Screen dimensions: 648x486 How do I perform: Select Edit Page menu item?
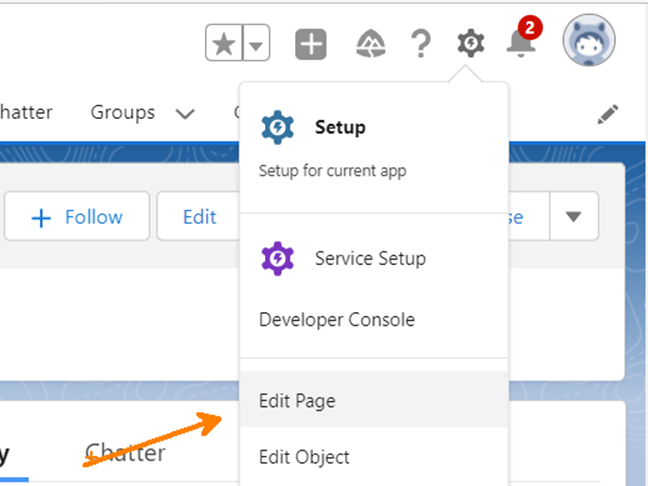[297, 401]
